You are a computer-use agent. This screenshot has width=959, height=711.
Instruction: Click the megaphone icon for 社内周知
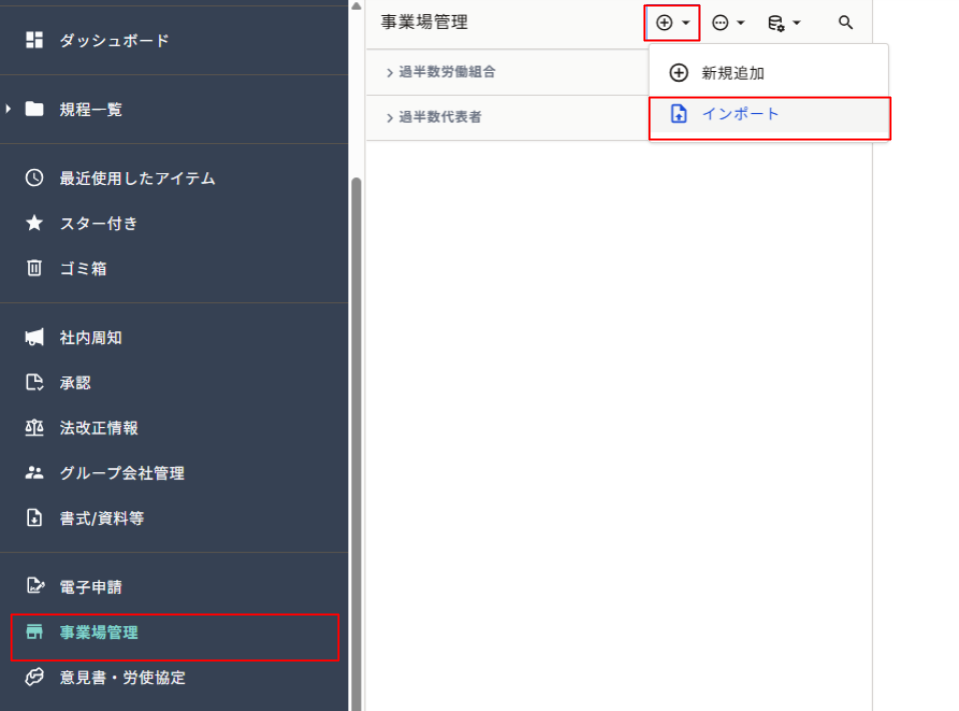(34, 337)
